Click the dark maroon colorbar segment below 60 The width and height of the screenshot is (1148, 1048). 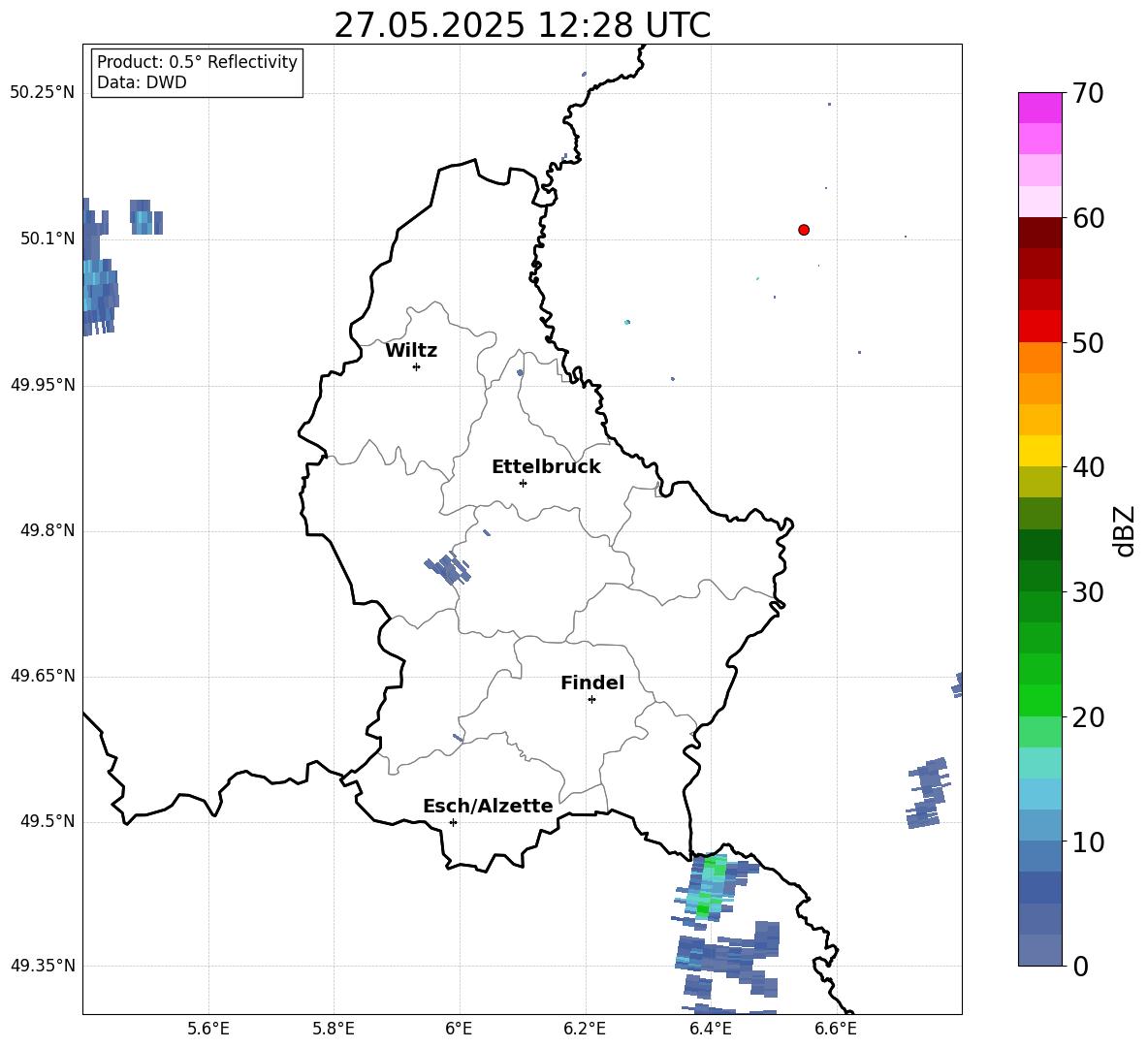click(1039, 233)
